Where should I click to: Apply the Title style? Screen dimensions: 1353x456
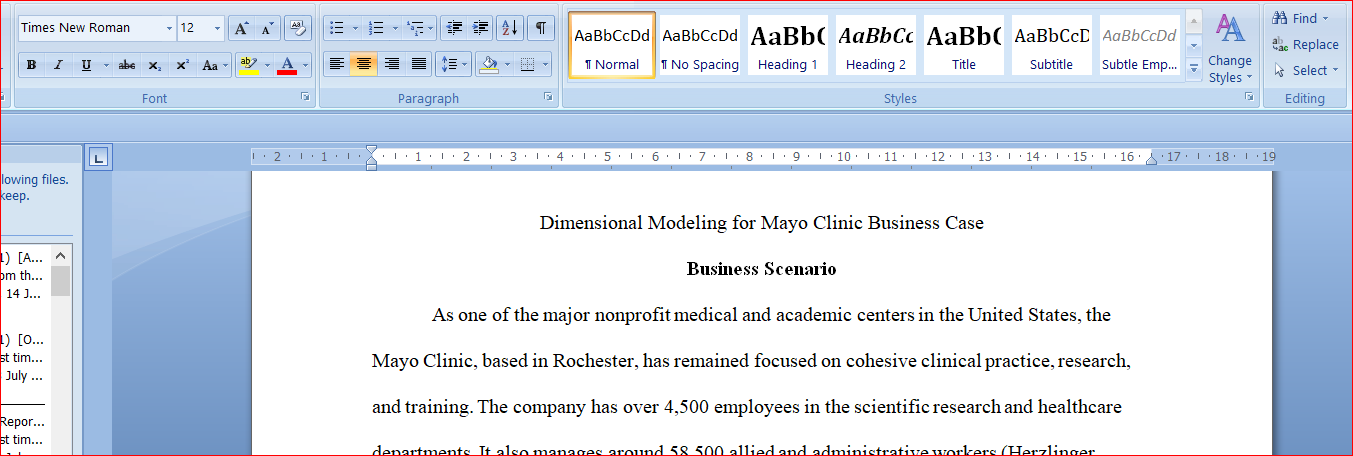pos(964,45)
